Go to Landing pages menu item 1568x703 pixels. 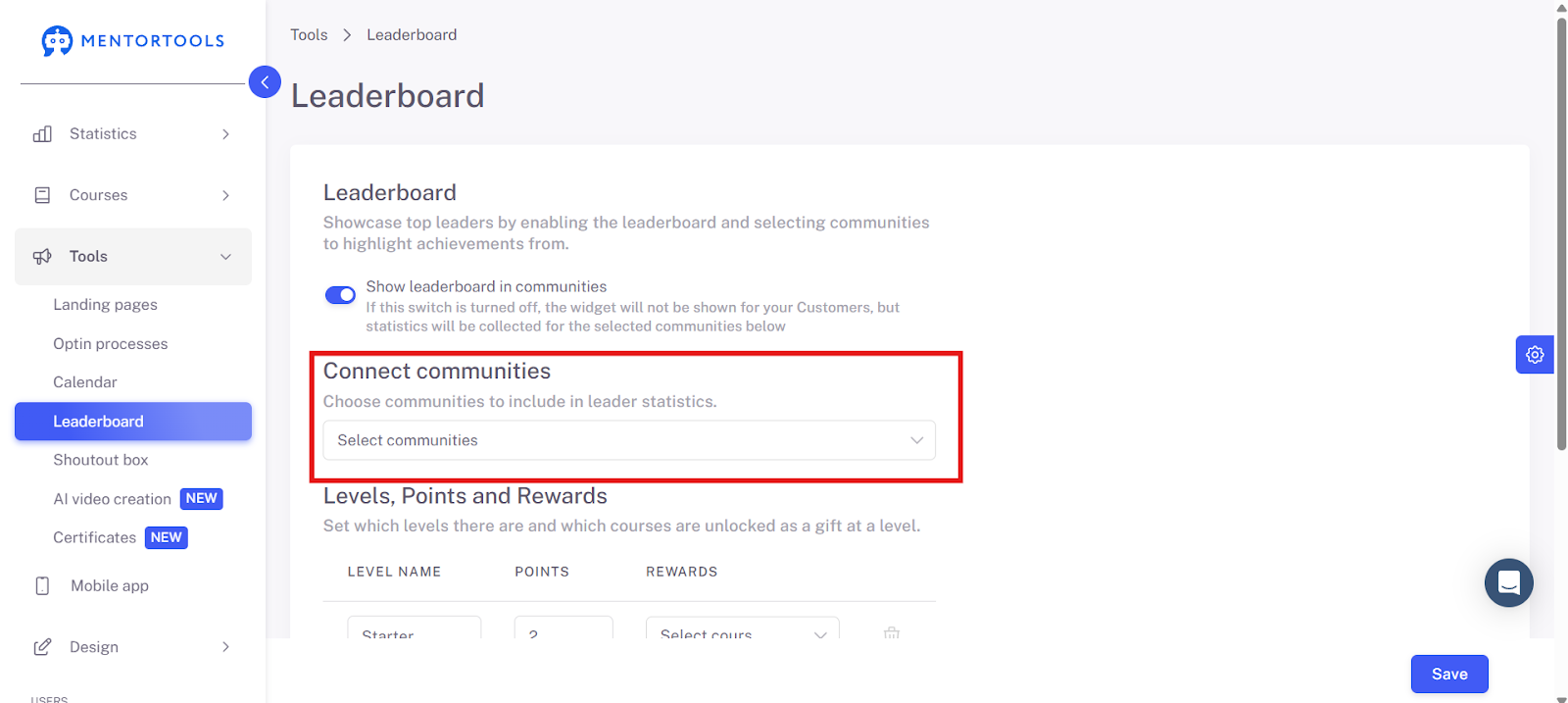point(105,305)
